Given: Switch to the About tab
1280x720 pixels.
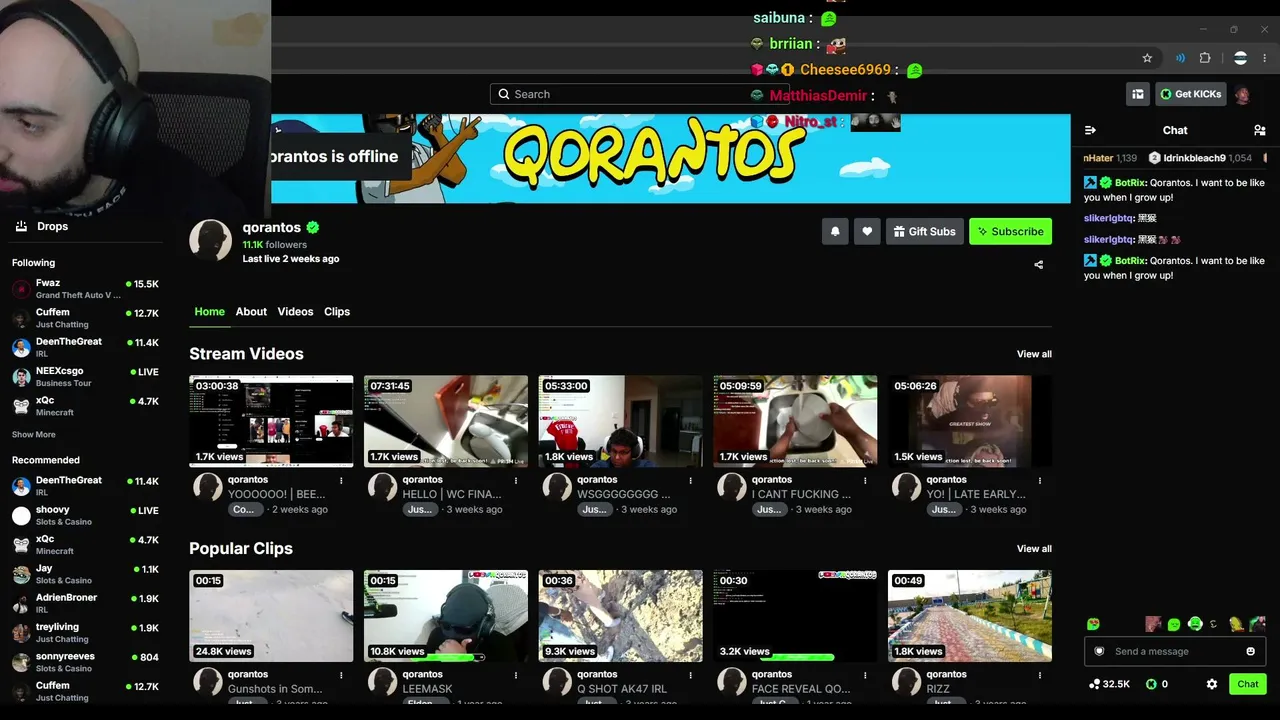Looking at the screenshot, I should coord(251,312).
